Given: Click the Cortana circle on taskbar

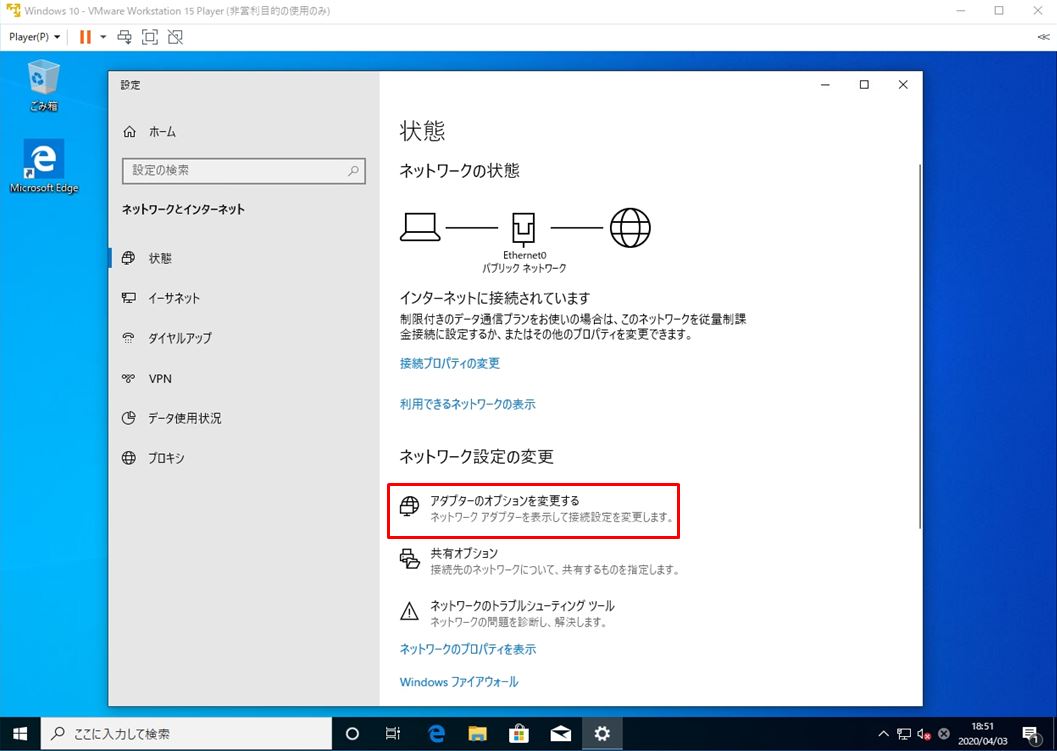Looking at the screenshot, I should [x=352, y=733].
